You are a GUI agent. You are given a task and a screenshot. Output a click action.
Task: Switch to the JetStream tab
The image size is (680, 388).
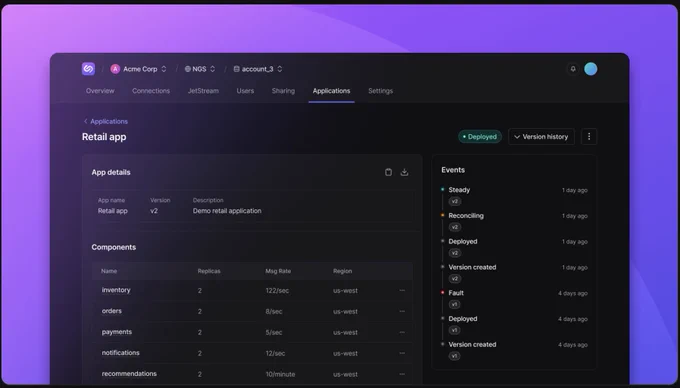(203, 91)
